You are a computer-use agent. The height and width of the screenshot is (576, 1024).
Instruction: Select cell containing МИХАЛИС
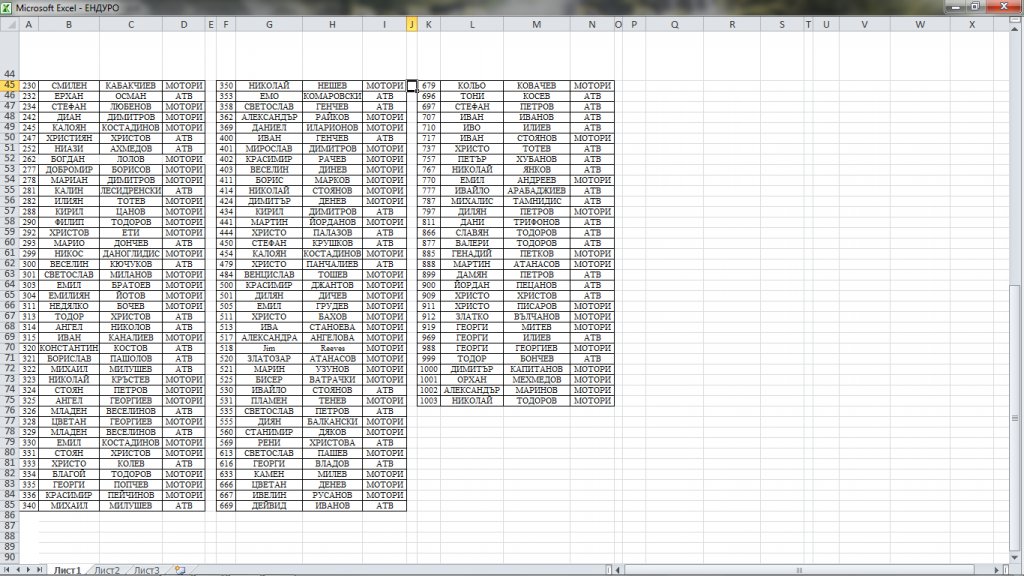pos(472,200)
